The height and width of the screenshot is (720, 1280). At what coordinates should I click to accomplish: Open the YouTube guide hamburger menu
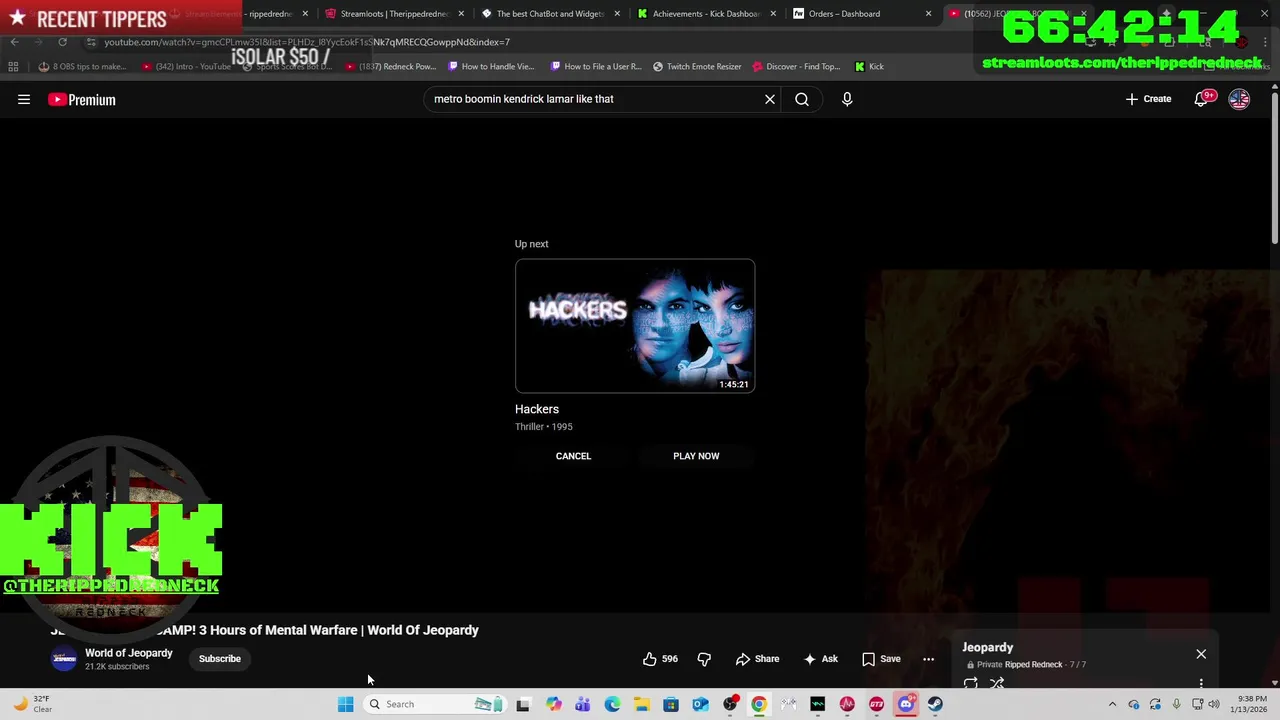coord(24,99)
